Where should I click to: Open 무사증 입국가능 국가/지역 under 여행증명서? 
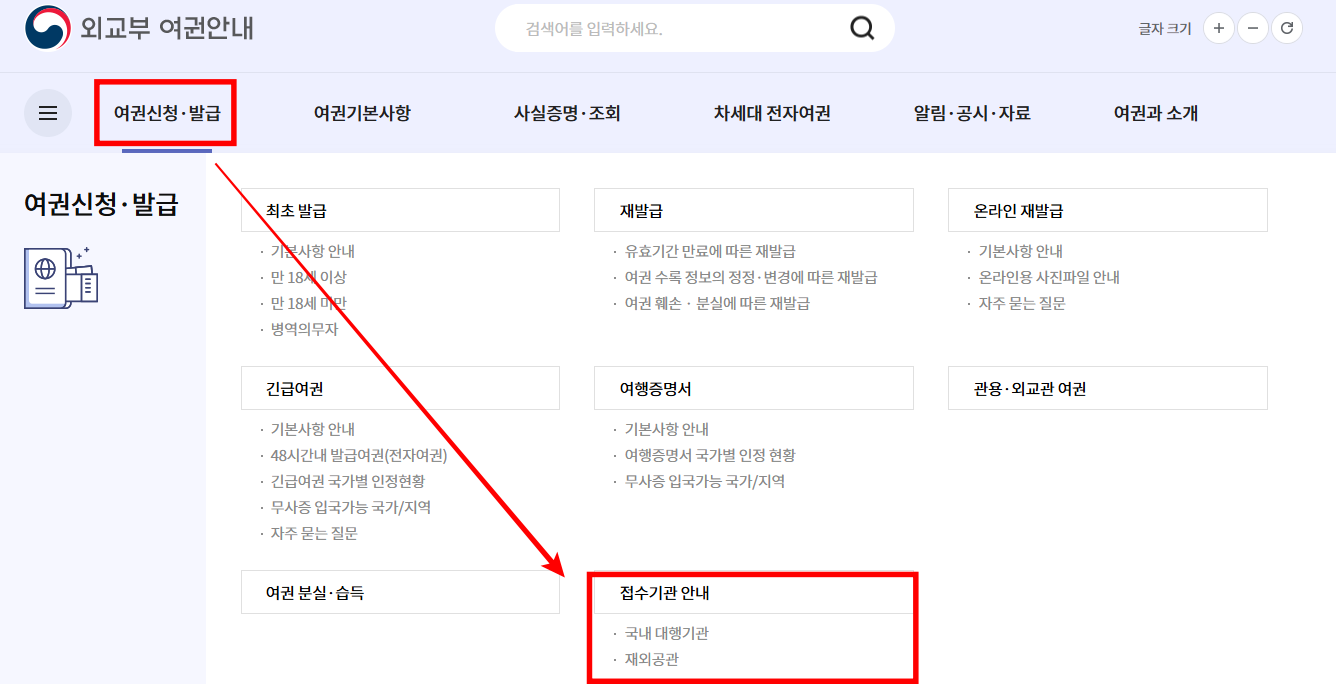click(705, 481)
